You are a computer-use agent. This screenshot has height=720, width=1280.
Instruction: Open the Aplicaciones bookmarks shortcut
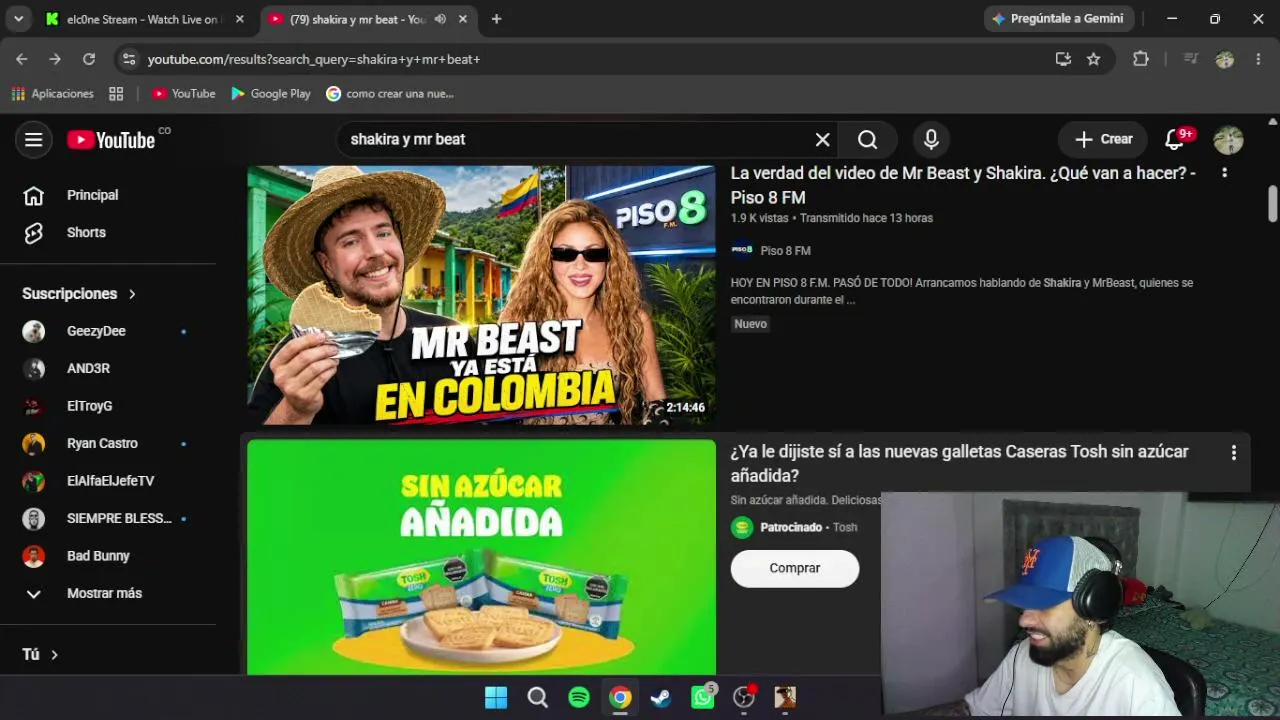click(x=53, y=94)
